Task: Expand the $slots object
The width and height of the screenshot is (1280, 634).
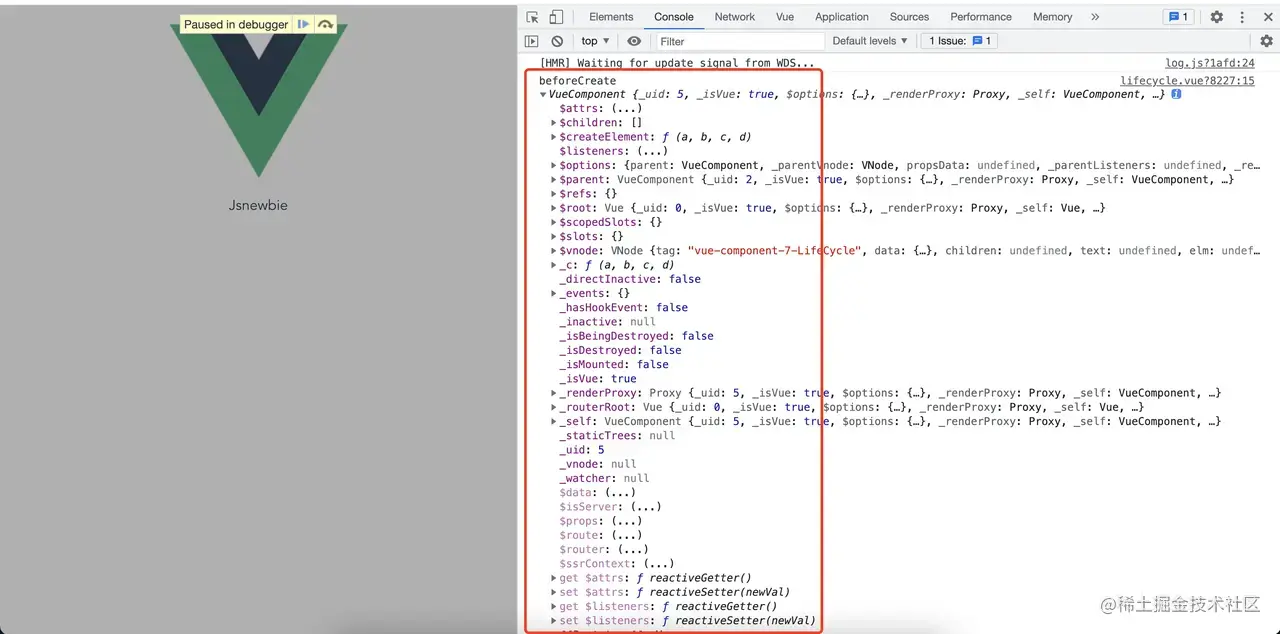Action: point(554,237)
